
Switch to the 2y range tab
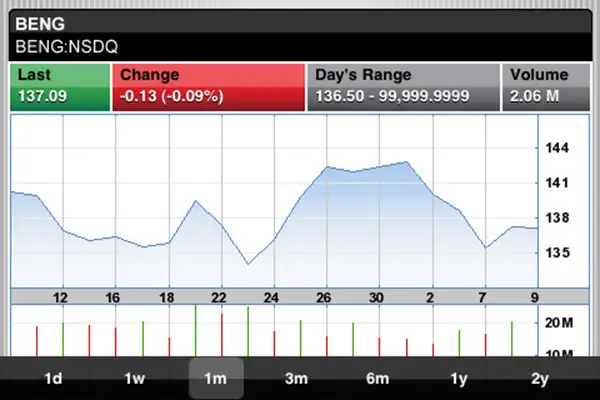(540, 379)
